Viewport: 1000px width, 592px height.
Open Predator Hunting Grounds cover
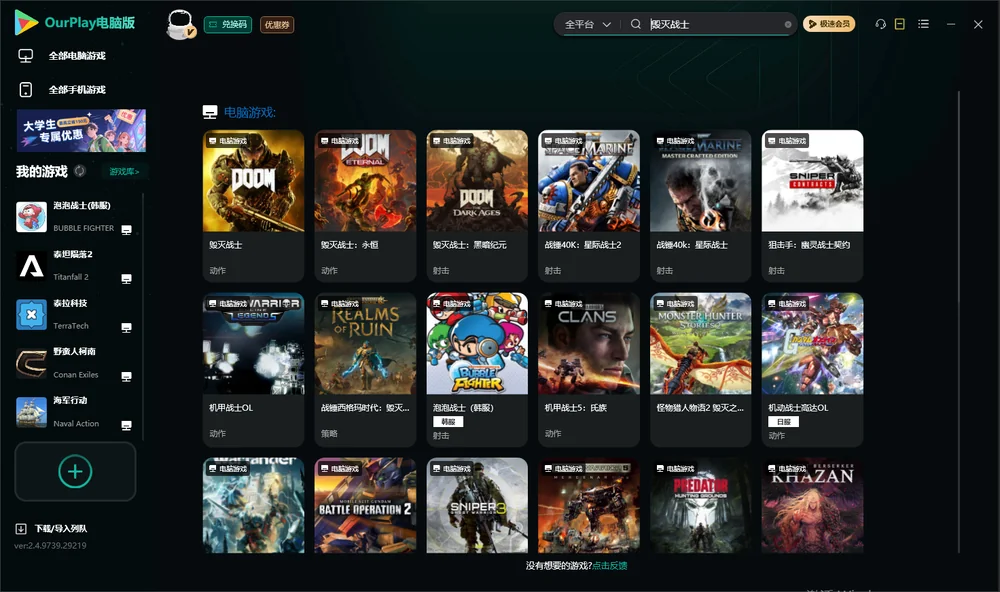tap(701, 505)
